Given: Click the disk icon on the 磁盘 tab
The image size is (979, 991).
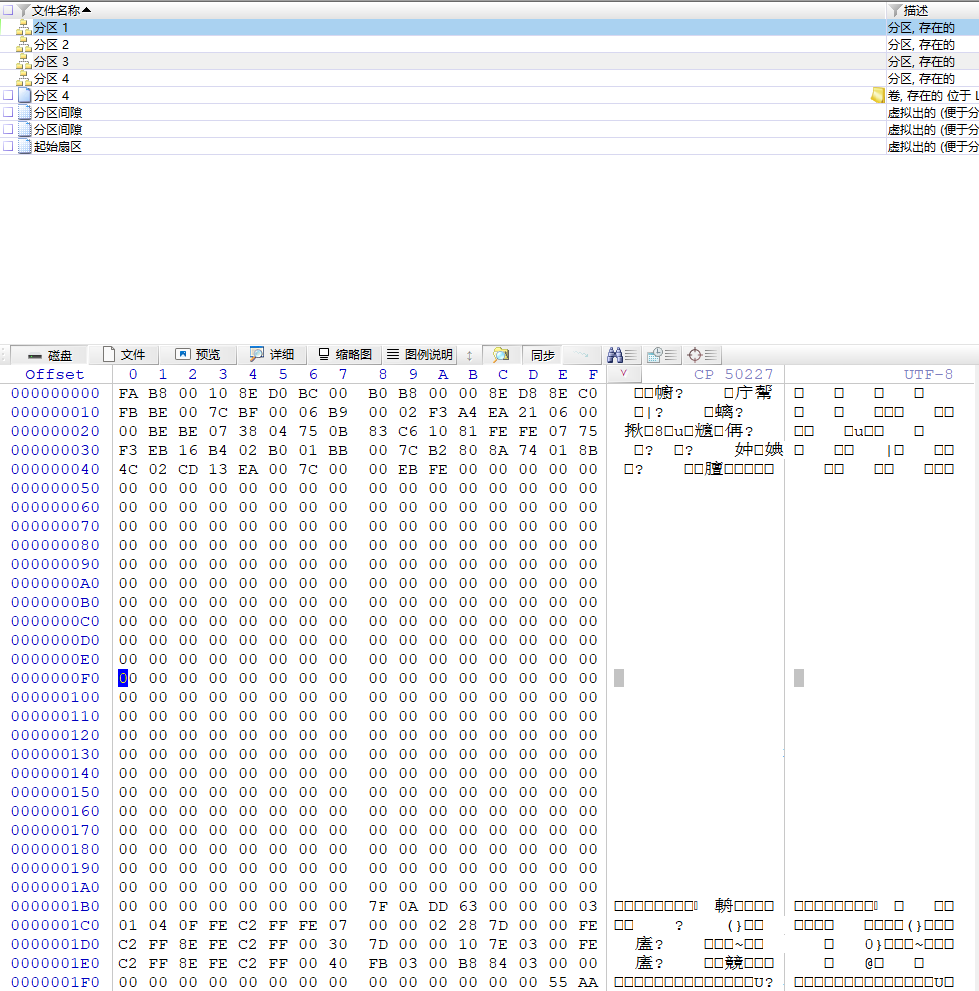Looking at the screenshot, I should tap(35, 355).
